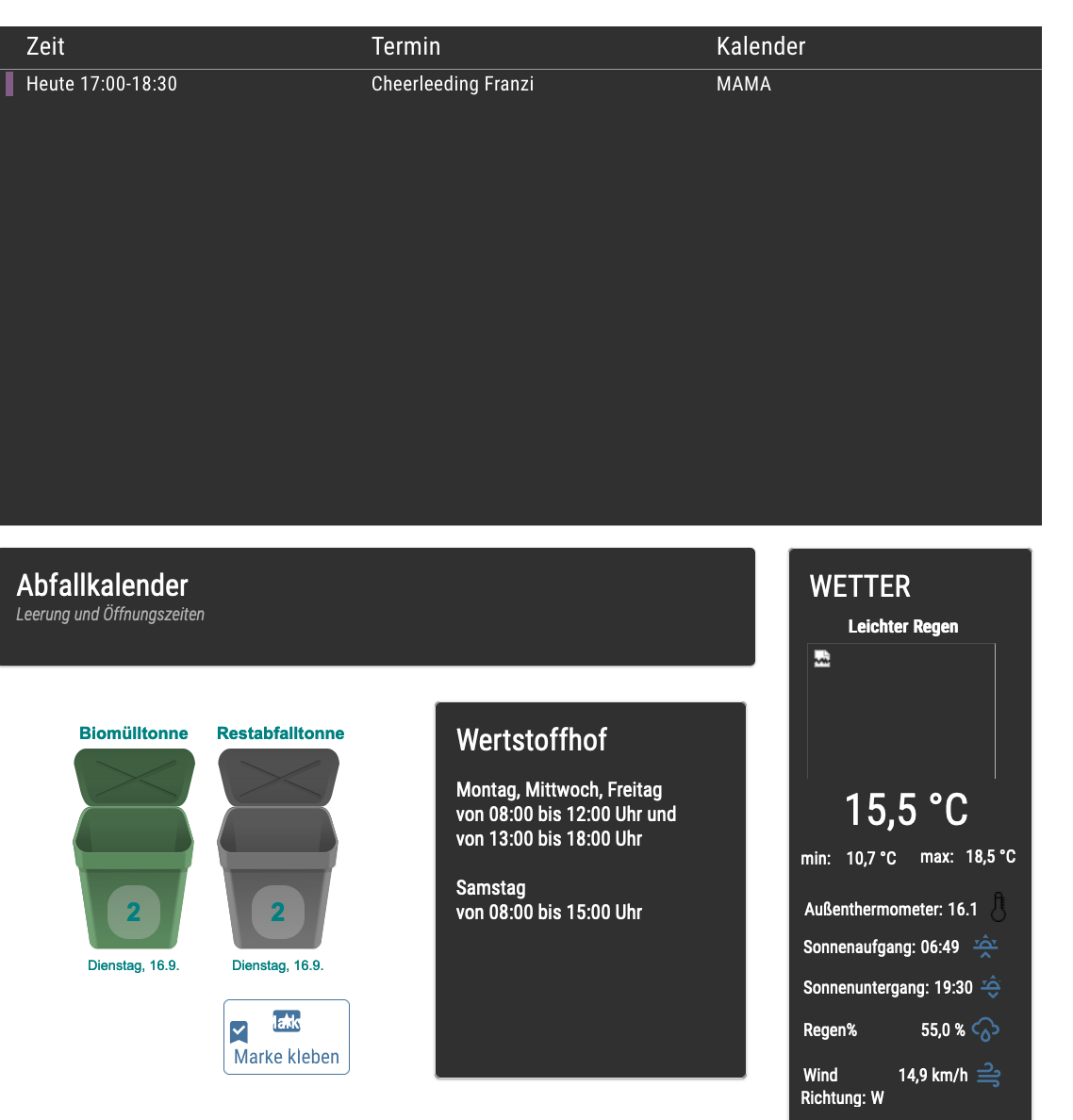Click the Zeit column header
The height and width of the screenshot is (1120, 1073).
(45, 46)
